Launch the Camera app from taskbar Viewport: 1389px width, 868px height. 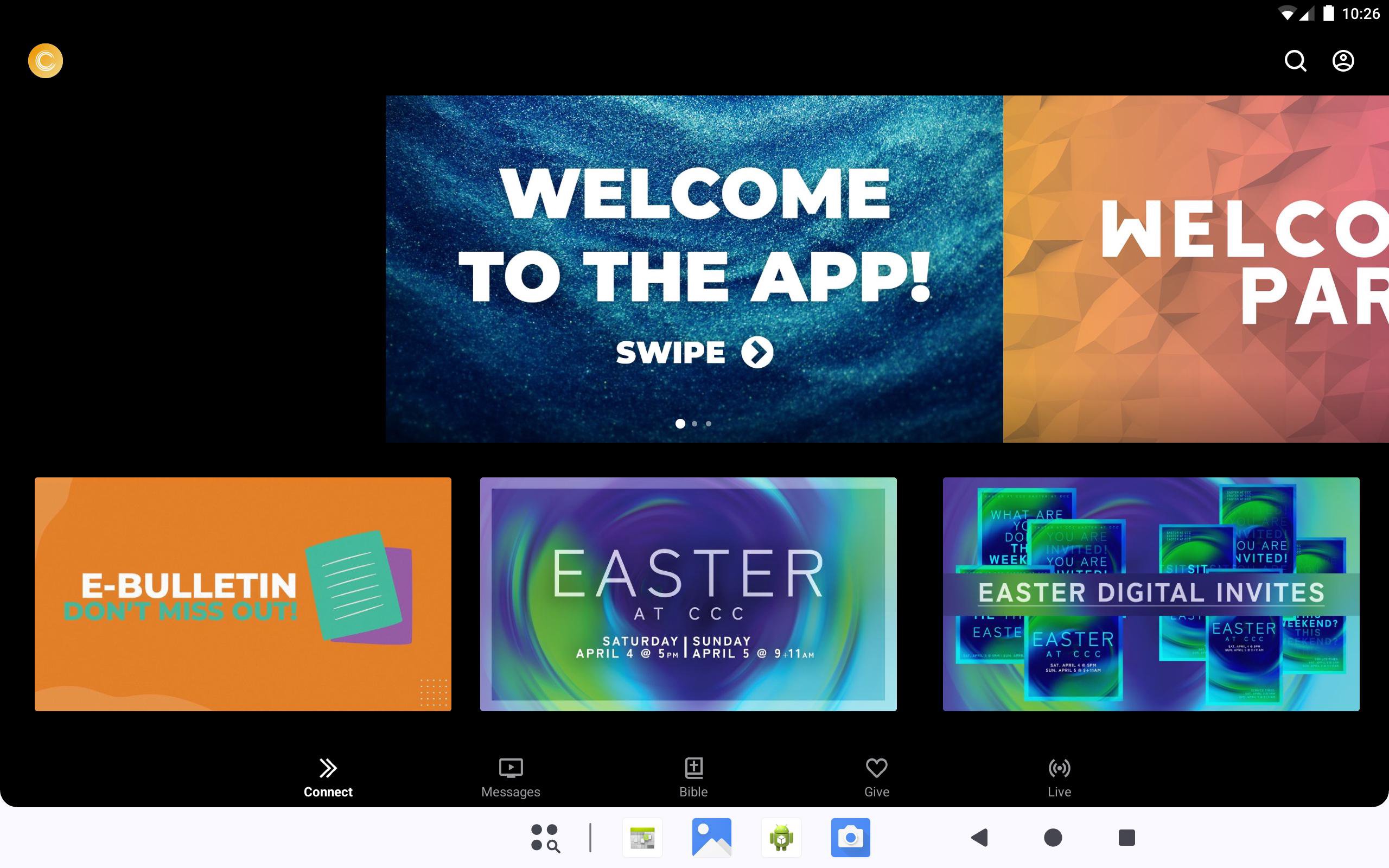pyautogui.click(x=850, y=838)
